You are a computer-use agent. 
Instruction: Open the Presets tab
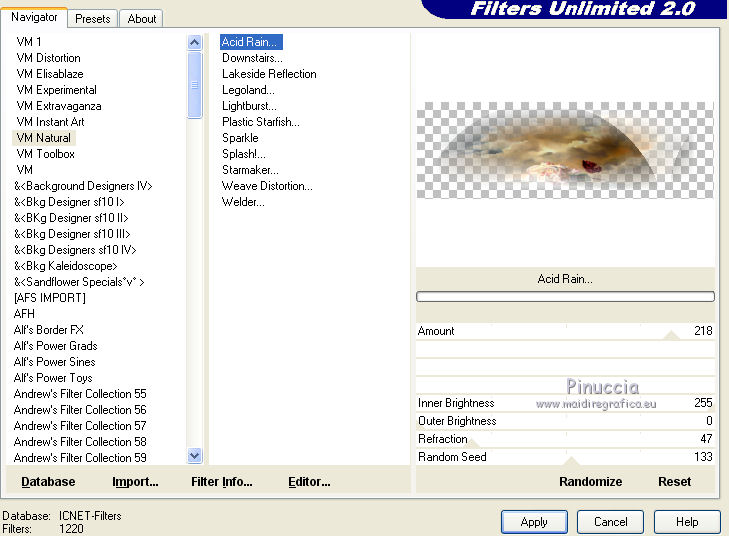pyautogui.click(x=93, y=19)
